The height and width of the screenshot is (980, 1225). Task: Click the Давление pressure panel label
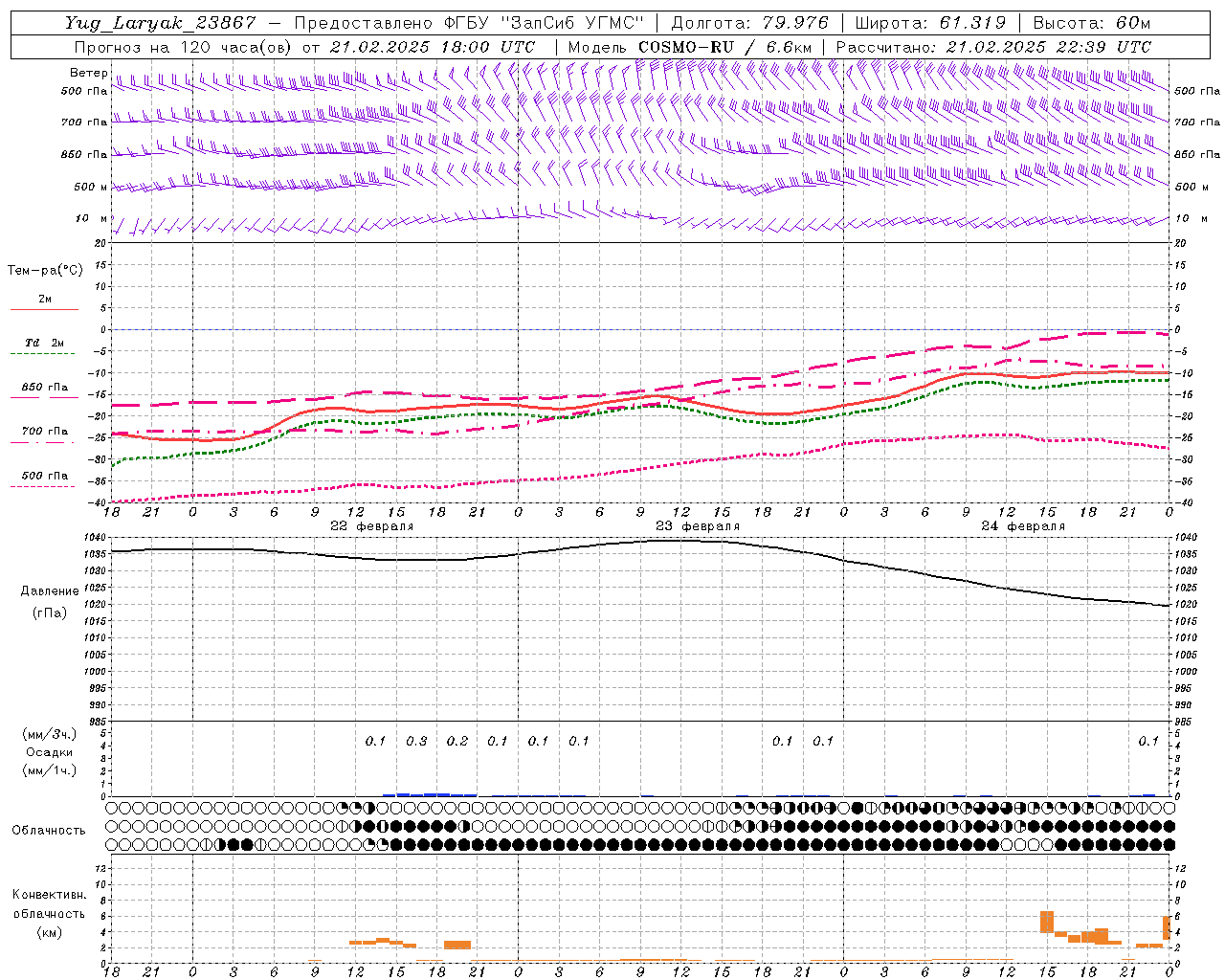pos(50,591)
